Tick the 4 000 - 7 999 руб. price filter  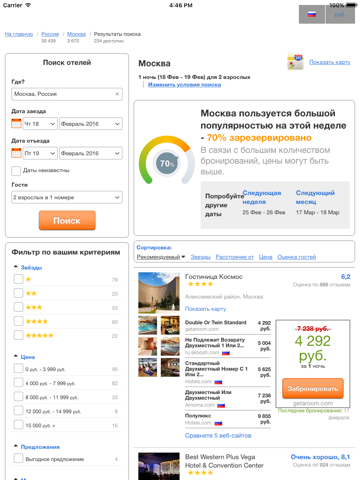click(18, 383)
